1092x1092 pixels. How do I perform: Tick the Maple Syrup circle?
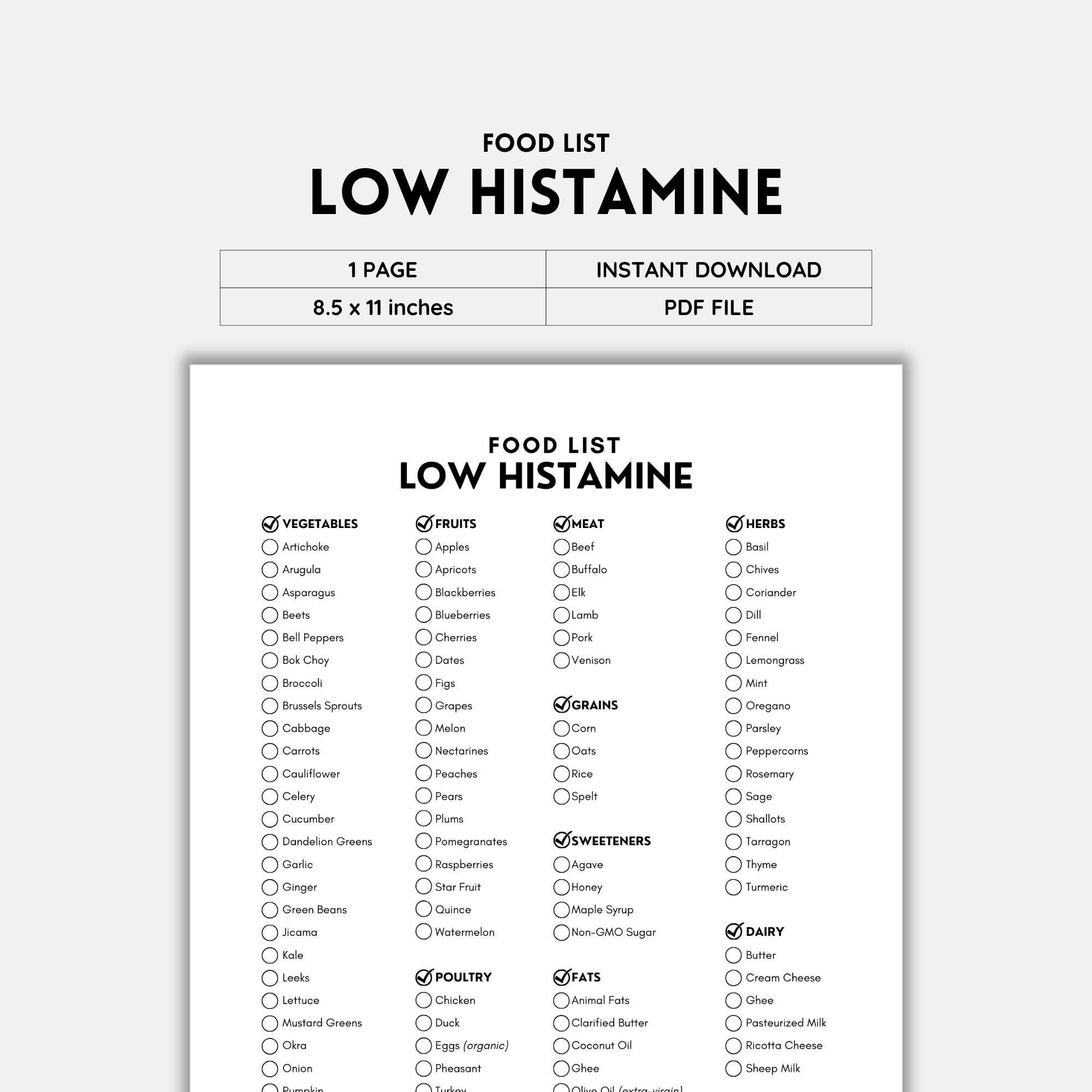tap(561, 910)
